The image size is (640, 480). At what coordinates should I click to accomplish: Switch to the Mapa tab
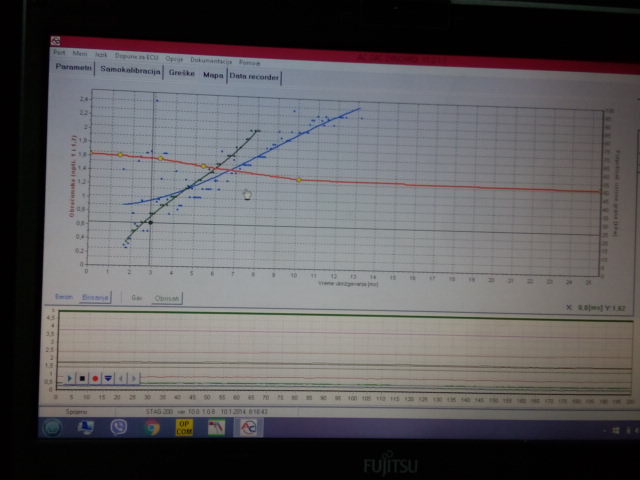click(213, 75)
